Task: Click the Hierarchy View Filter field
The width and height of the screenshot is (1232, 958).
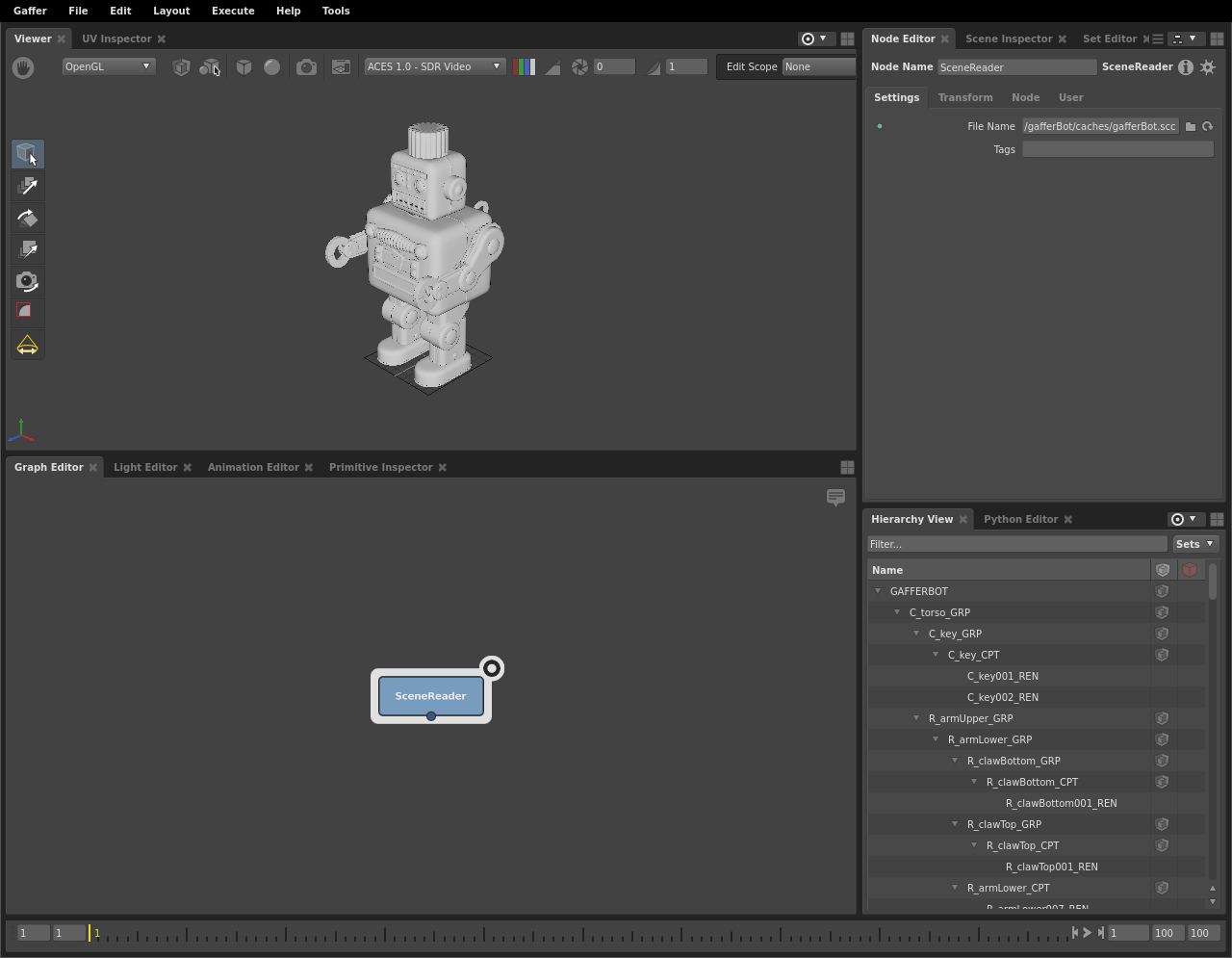Action: point(1016,544)
